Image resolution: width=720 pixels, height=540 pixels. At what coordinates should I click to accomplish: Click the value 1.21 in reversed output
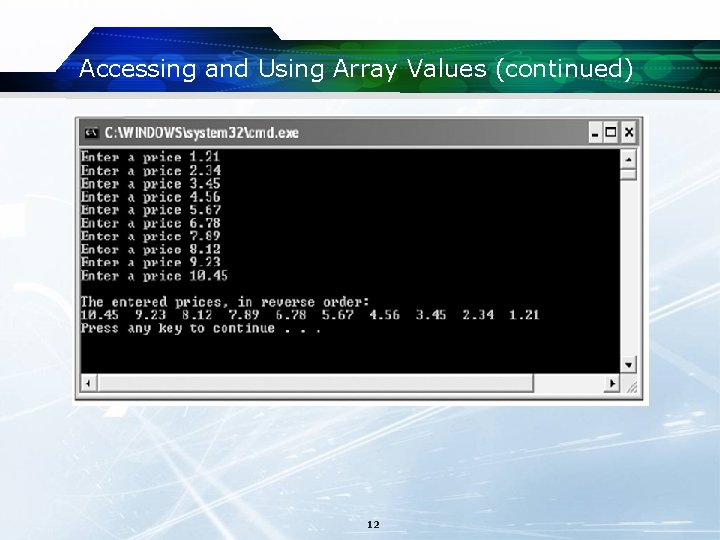point(524,315)
